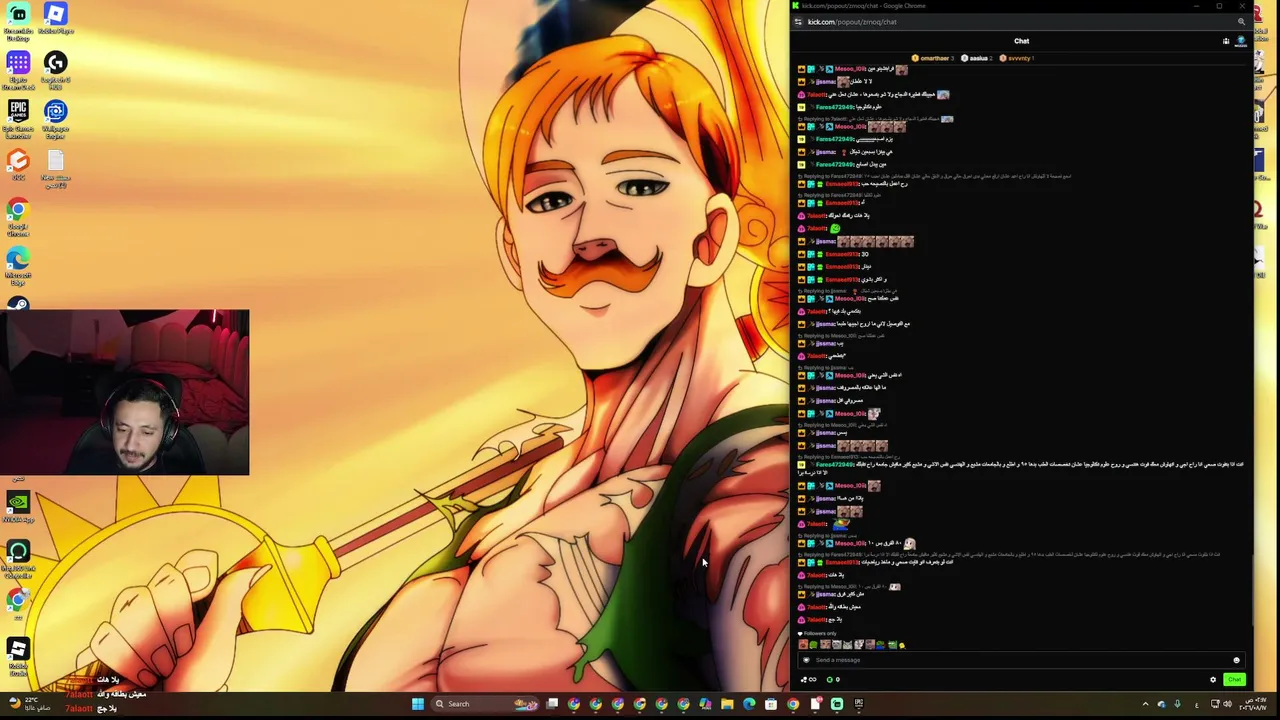Open the Logitech G HUB shortcut
This screenshot has height=720, width=1280.
click(x=55, y=70)
